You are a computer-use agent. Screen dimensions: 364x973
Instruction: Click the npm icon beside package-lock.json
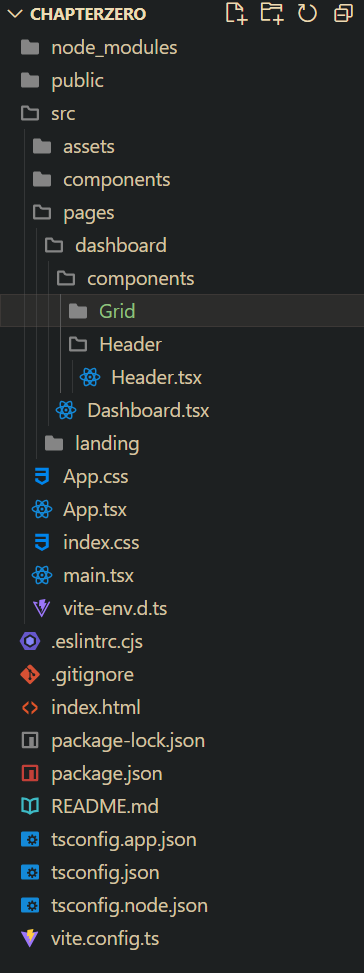coord(30,740)
